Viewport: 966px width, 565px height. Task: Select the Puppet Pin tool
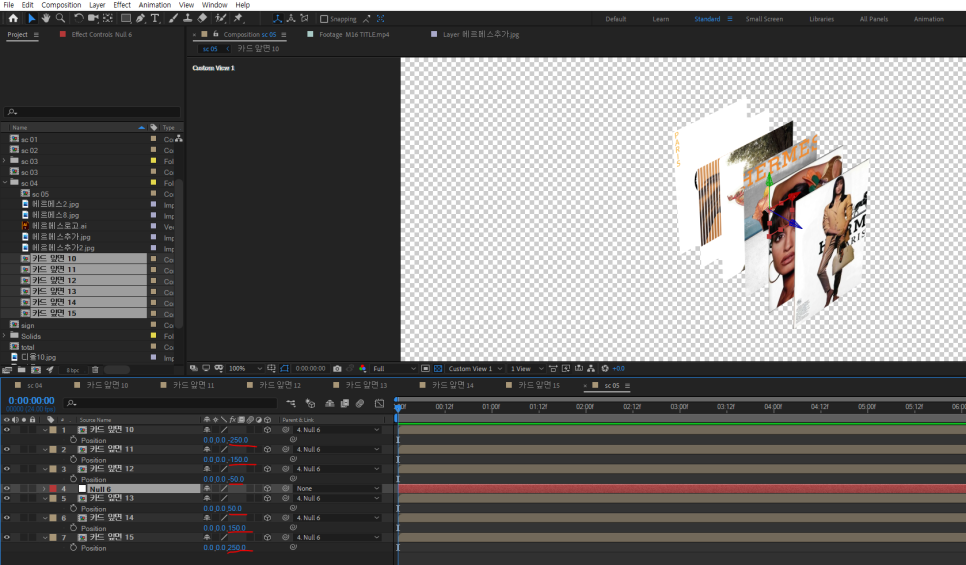coord(238,18)
